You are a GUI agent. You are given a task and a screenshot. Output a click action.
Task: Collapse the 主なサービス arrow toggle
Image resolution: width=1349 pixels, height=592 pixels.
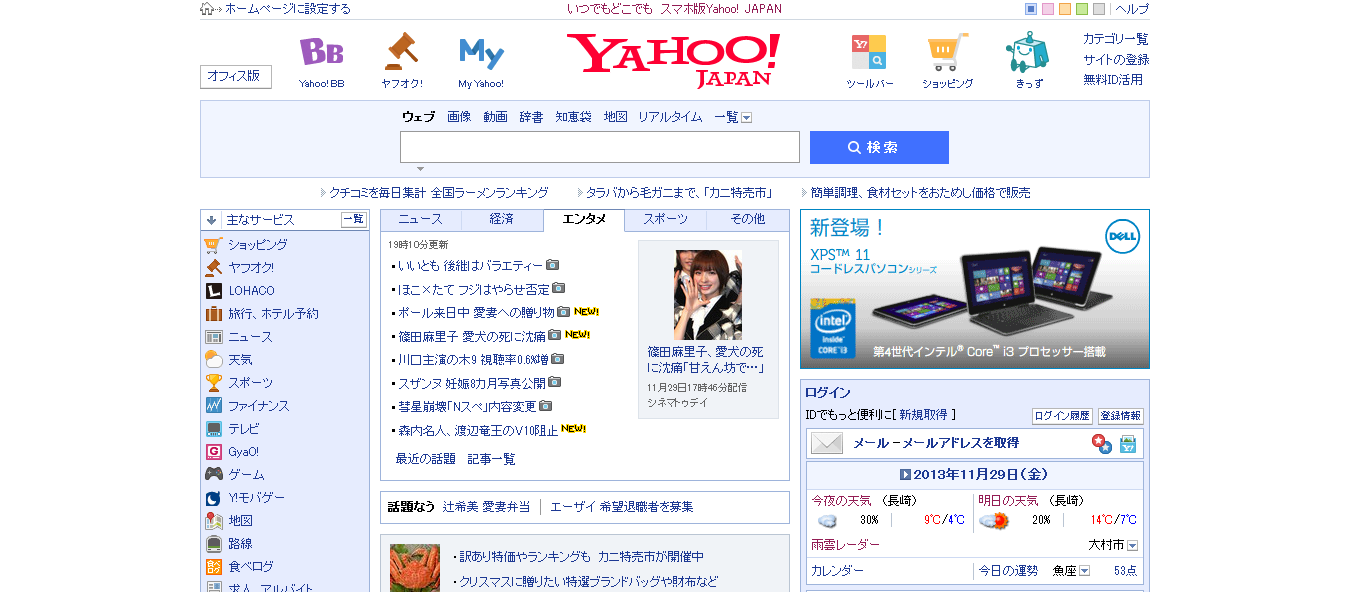[211, 220]
